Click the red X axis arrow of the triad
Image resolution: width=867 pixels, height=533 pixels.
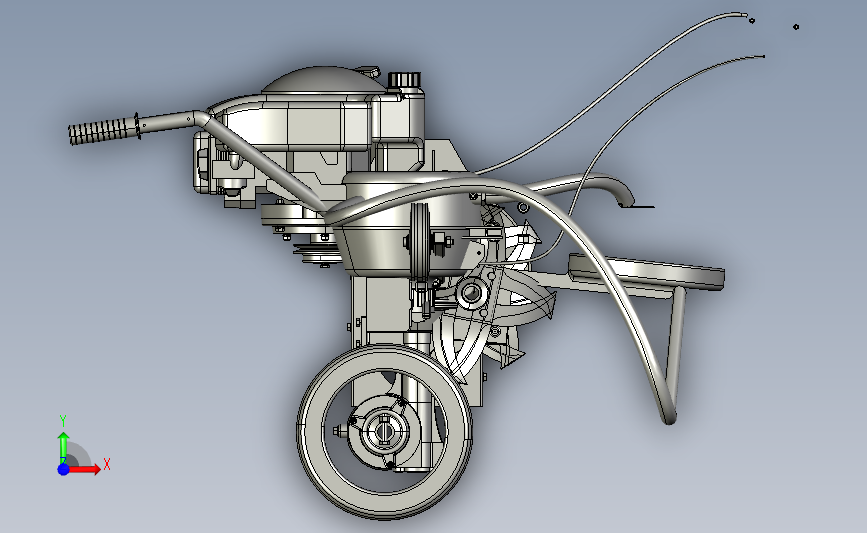(84, 469)
